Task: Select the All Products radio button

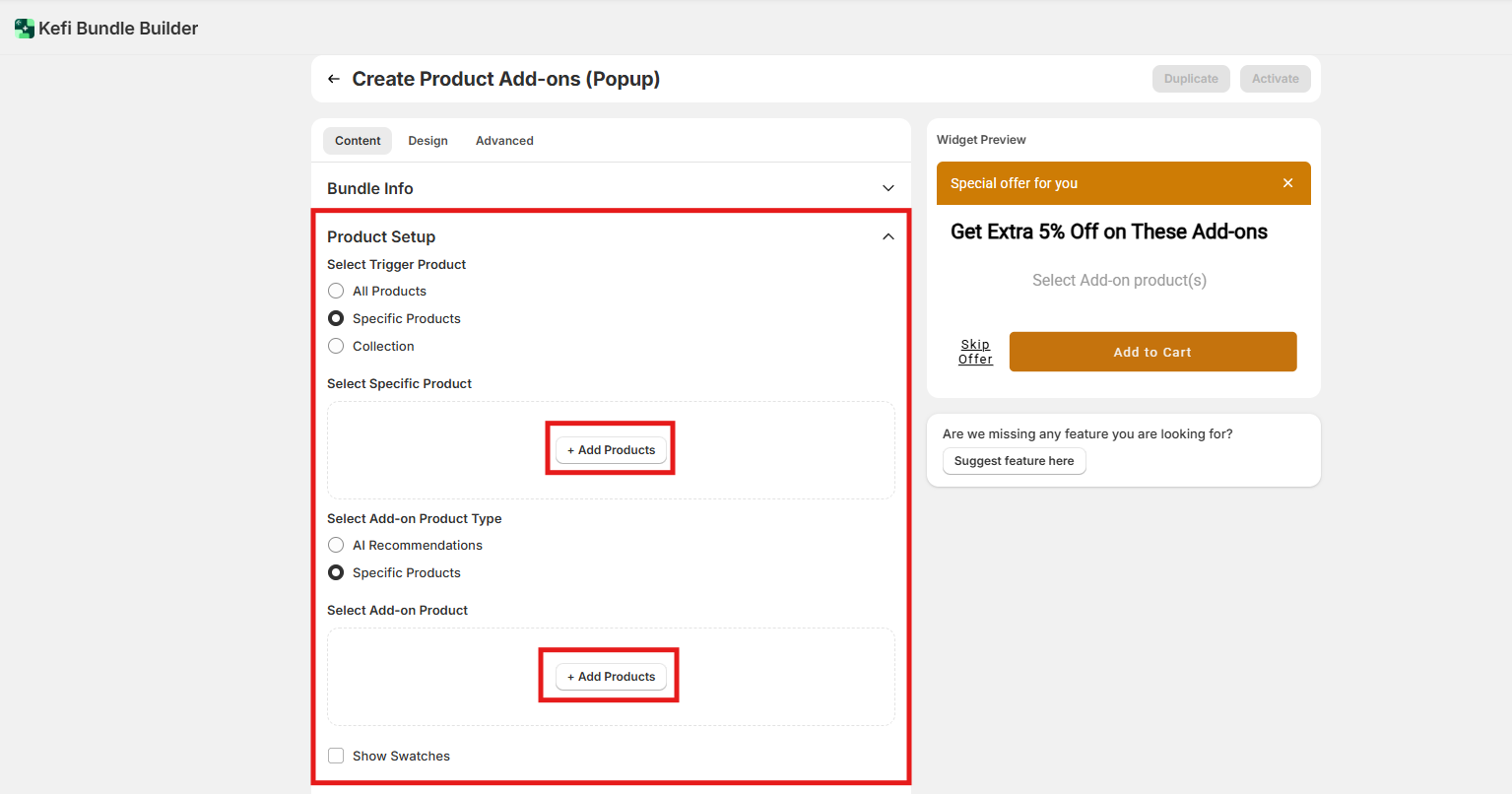Action: (336, 291)
